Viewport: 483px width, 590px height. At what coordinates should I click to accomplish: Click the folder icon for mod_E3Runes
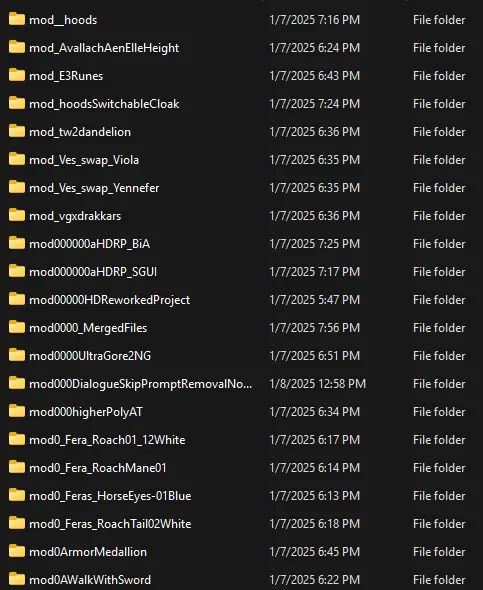pyautogui.click(x=17, y=75)
